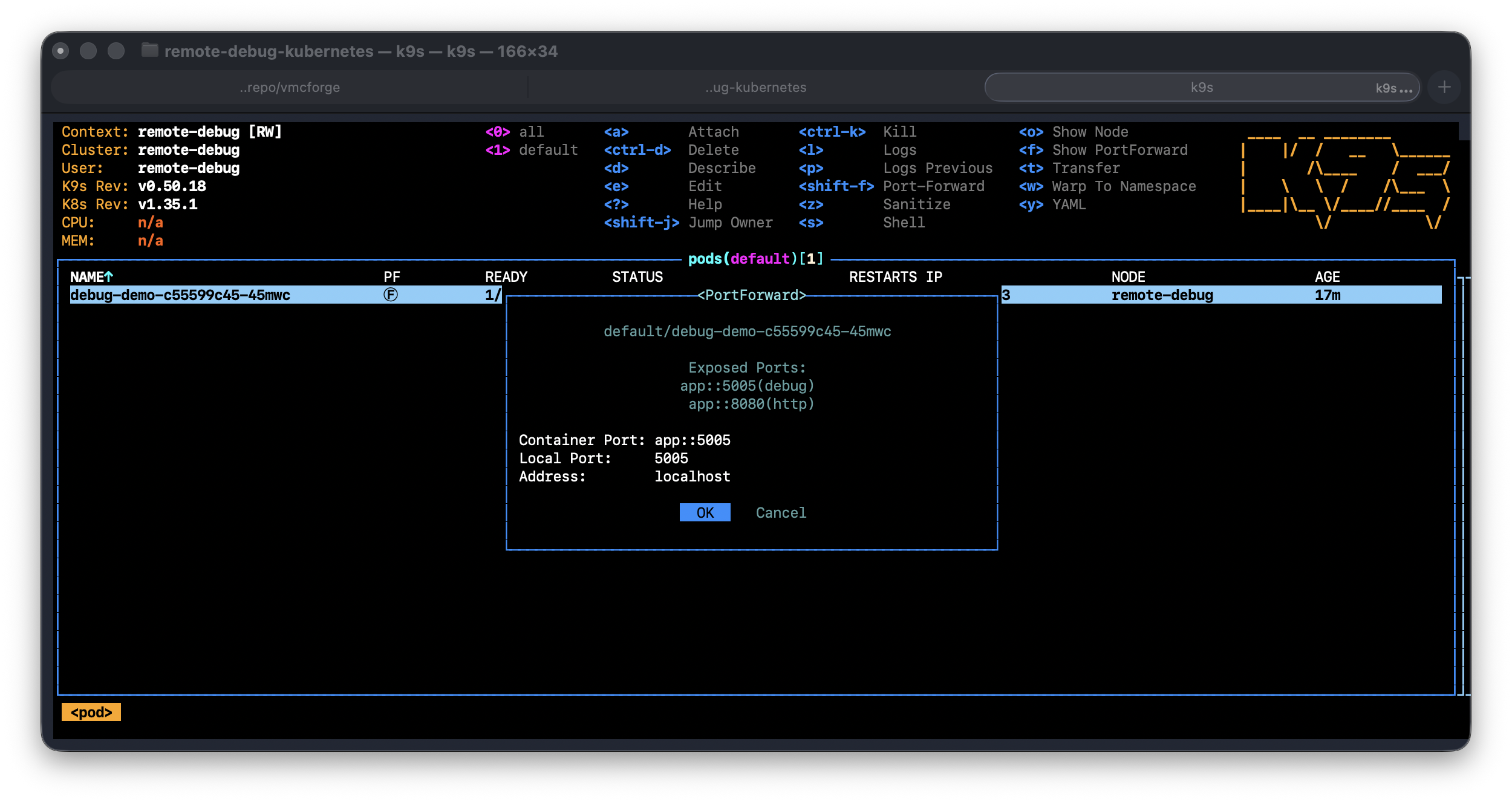
Task: Click the <a> Attach shortcut hint
Action: [671, 131]
